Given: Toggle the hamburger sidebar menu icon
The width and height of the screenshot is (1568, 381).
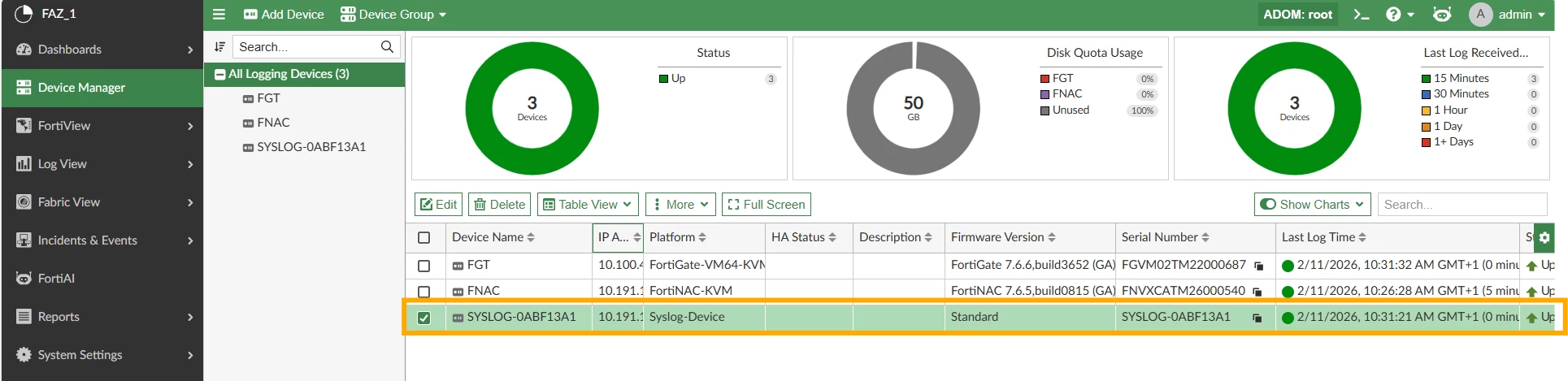Looking at the screenshot, I should pyautogui.click(x=219, y=15).
